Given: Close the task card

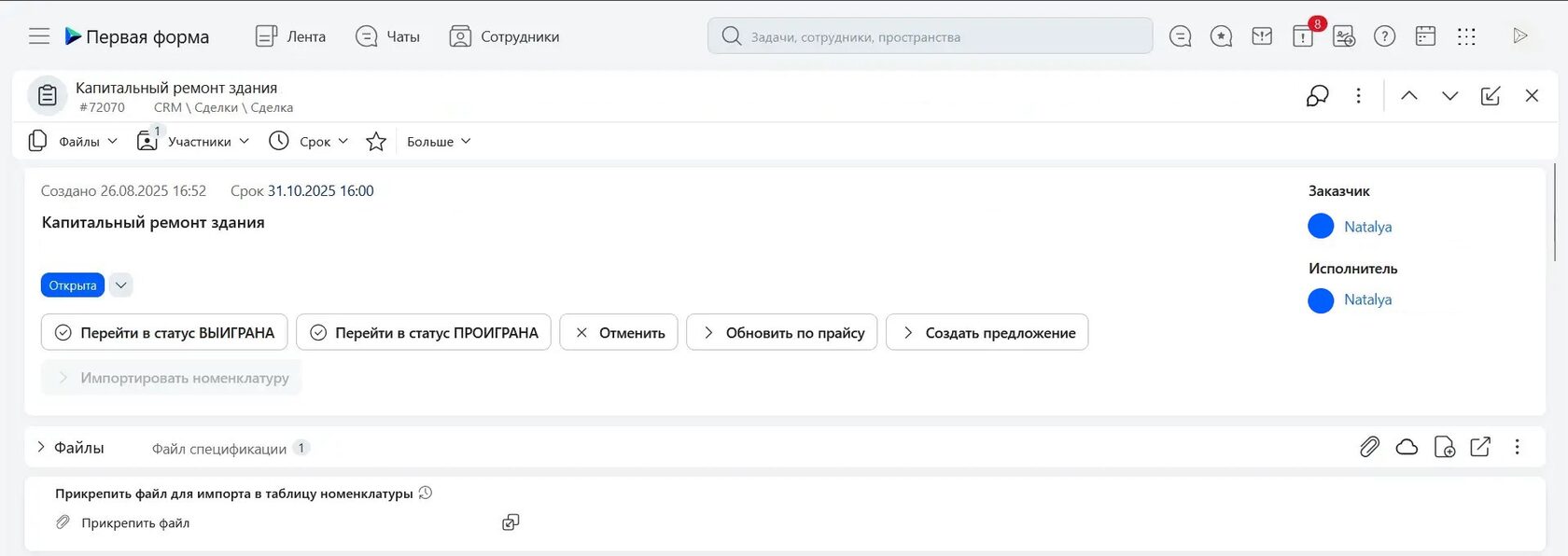Looking at the screenshot, I should (x=1532, y=95).
